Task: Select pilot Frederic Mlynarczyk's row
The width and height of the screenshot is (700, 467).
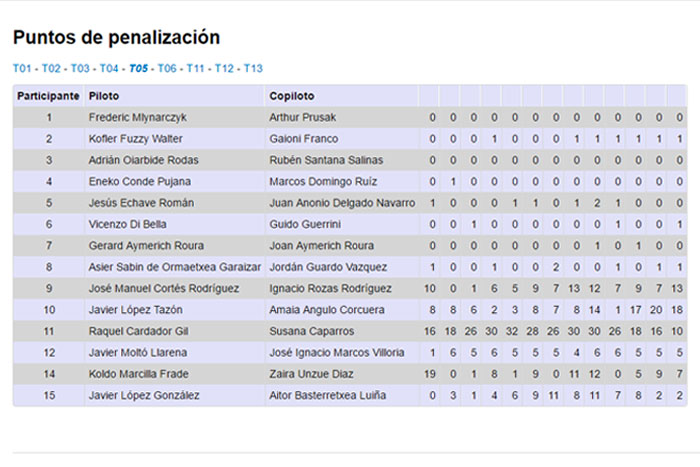Action: pos(137,117)
